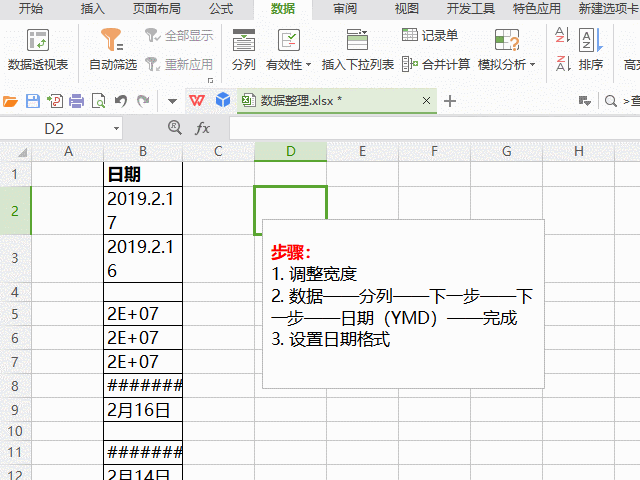Screen dimensions: 640x480
Task: Click the Name Box showing D2
Action: (54, 129)
